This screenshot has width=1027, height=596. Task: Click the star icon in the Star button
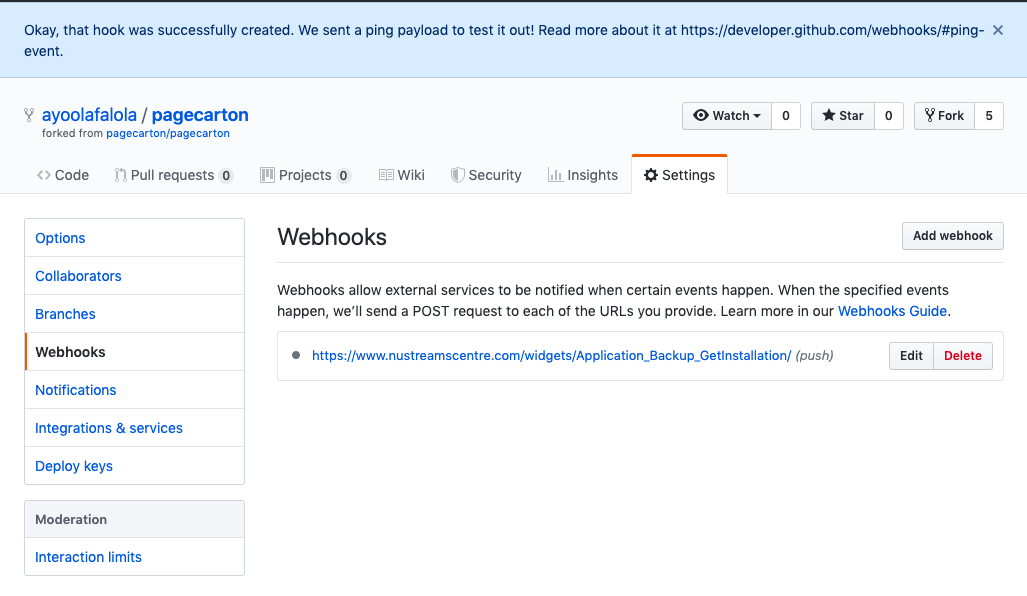click(x=829, y=115)
